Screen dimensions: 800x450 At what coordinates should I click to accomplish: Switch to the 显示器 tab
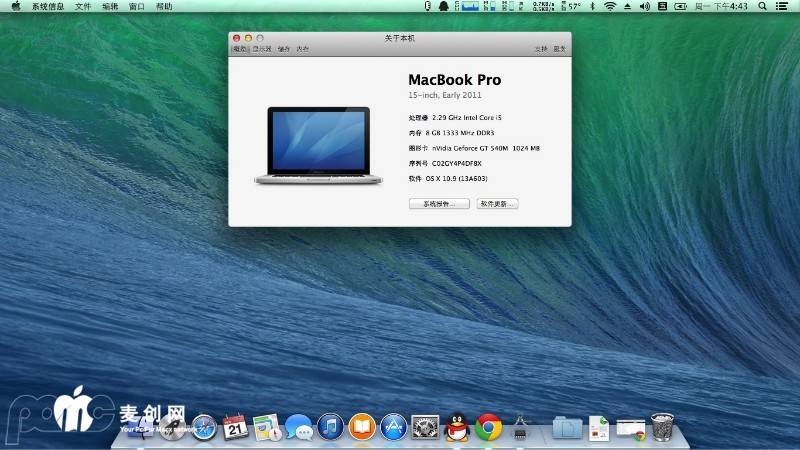(x=262, y=49)
